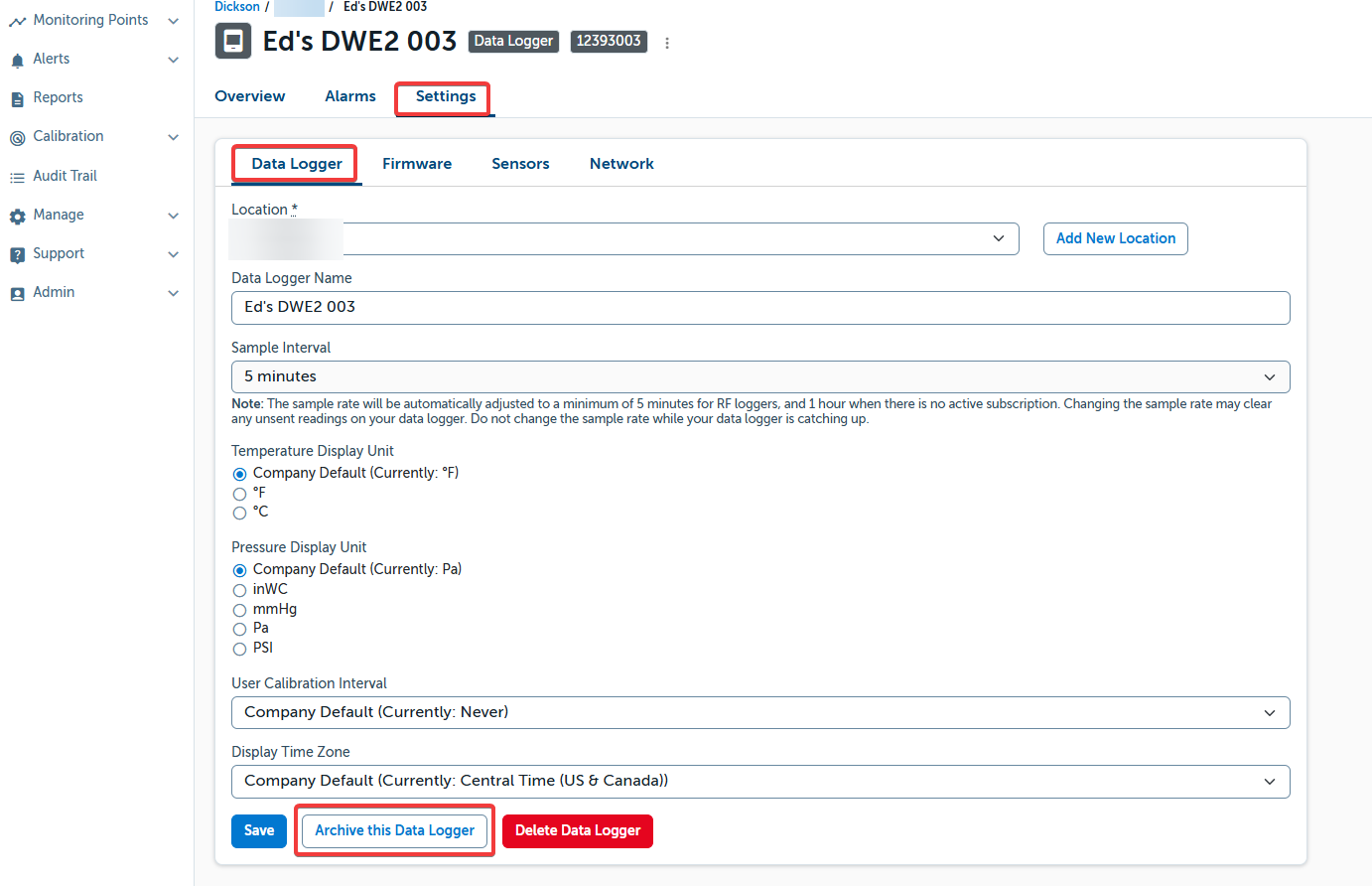Click the Data Logger Name text field

pos(759,308)
